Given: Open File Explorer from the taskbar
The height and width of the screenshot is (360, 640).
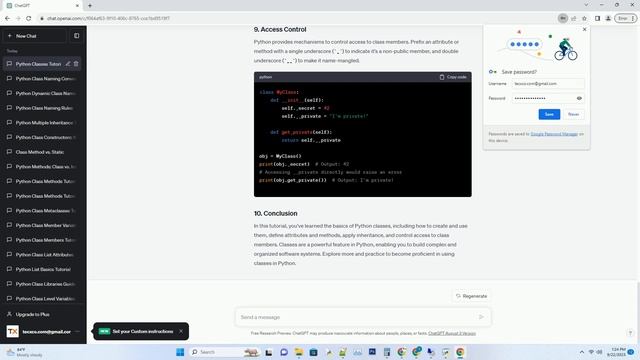Looking at the screenshot, I should pyautogui.click(x=299, y=352).
